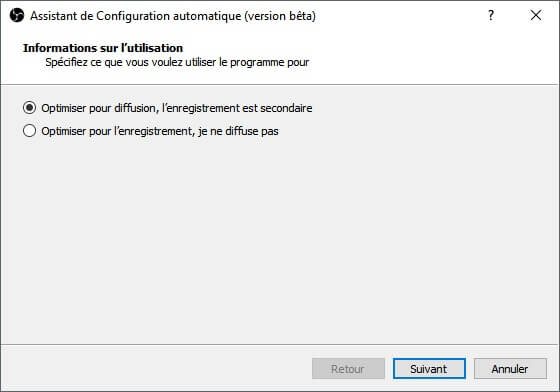560x392 pixels.
Task: Cancel the wizard with Annuler
Action: pos(510,368)
